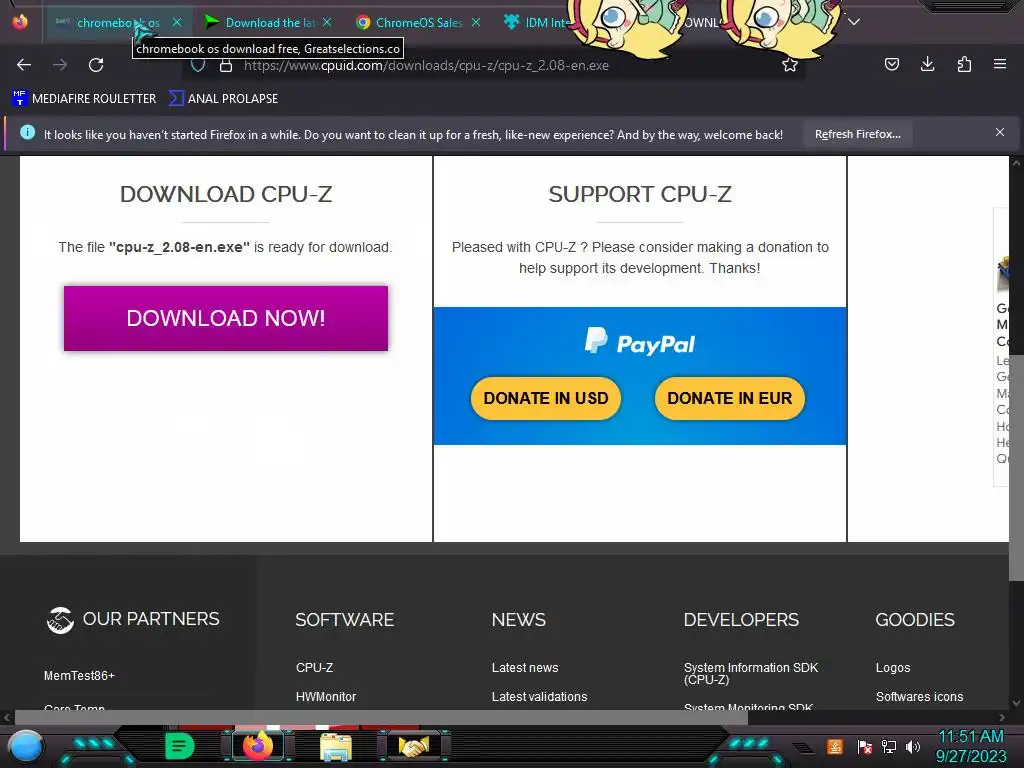The image size is (1024, 768).
Task: Open the CPU-Z software footer link
Action: coord(314,667)
